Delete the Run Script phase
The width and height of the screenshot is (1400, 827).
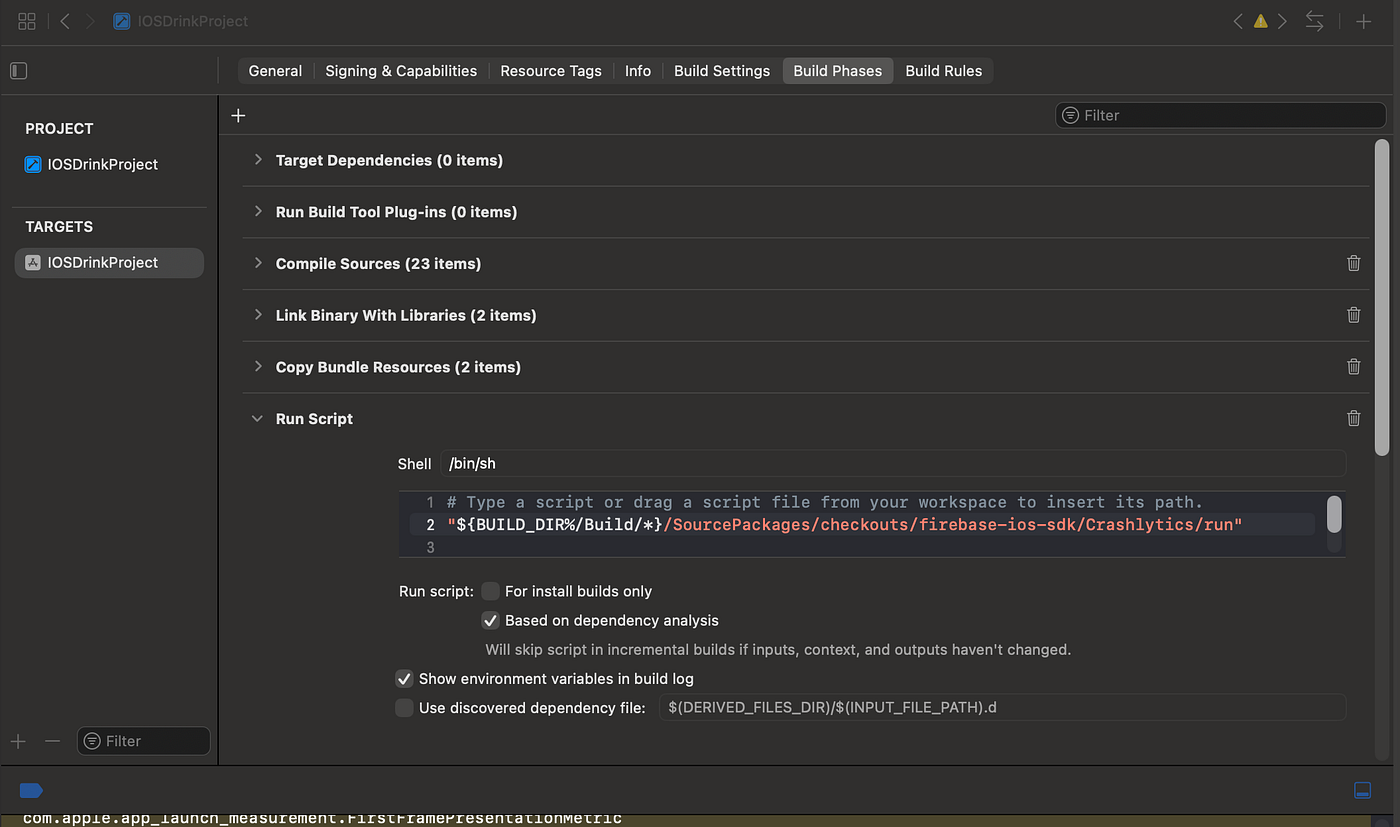1354,419
